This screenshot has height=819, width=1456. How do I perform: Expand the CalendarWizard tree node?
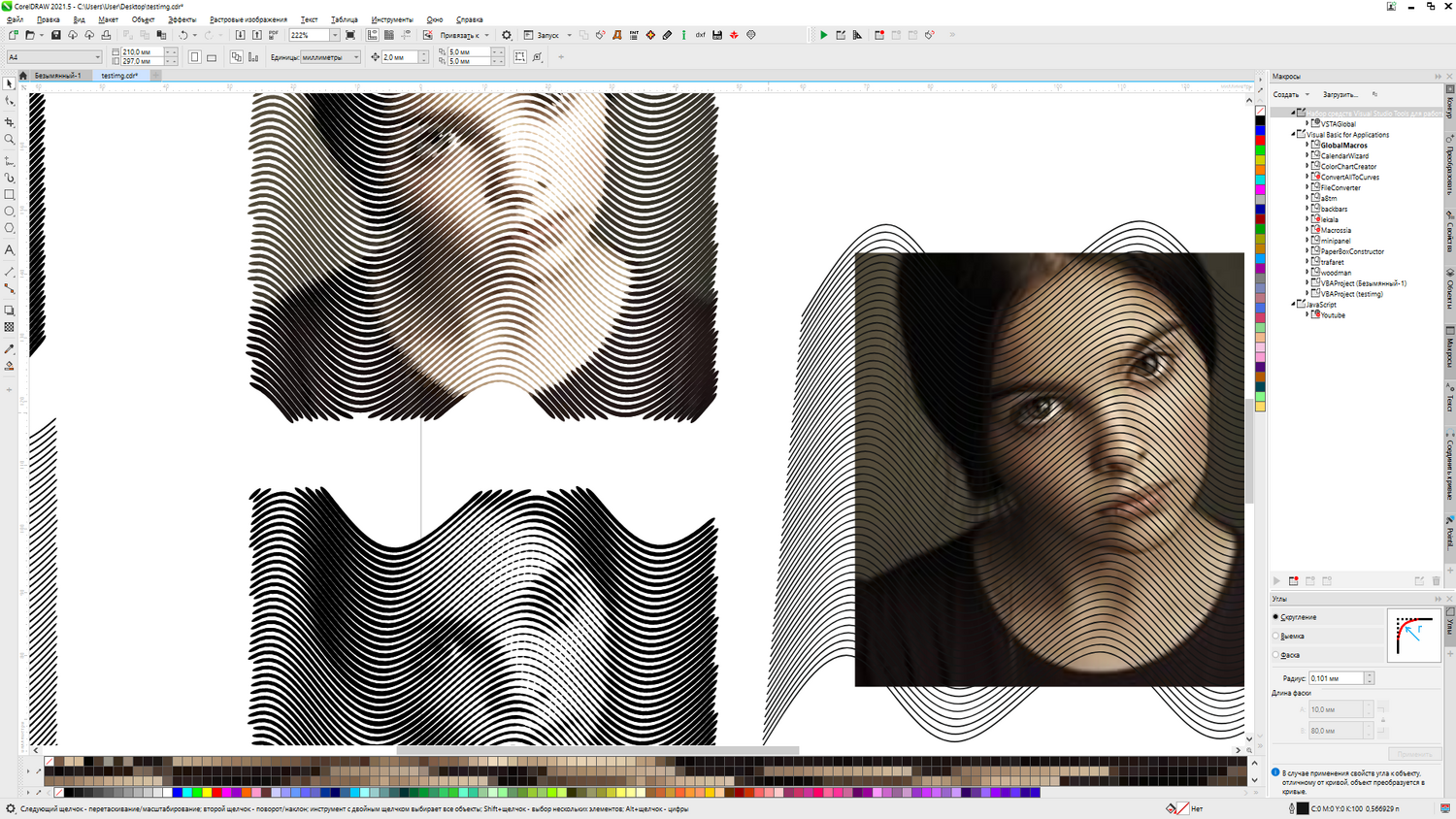(1307, 156)
